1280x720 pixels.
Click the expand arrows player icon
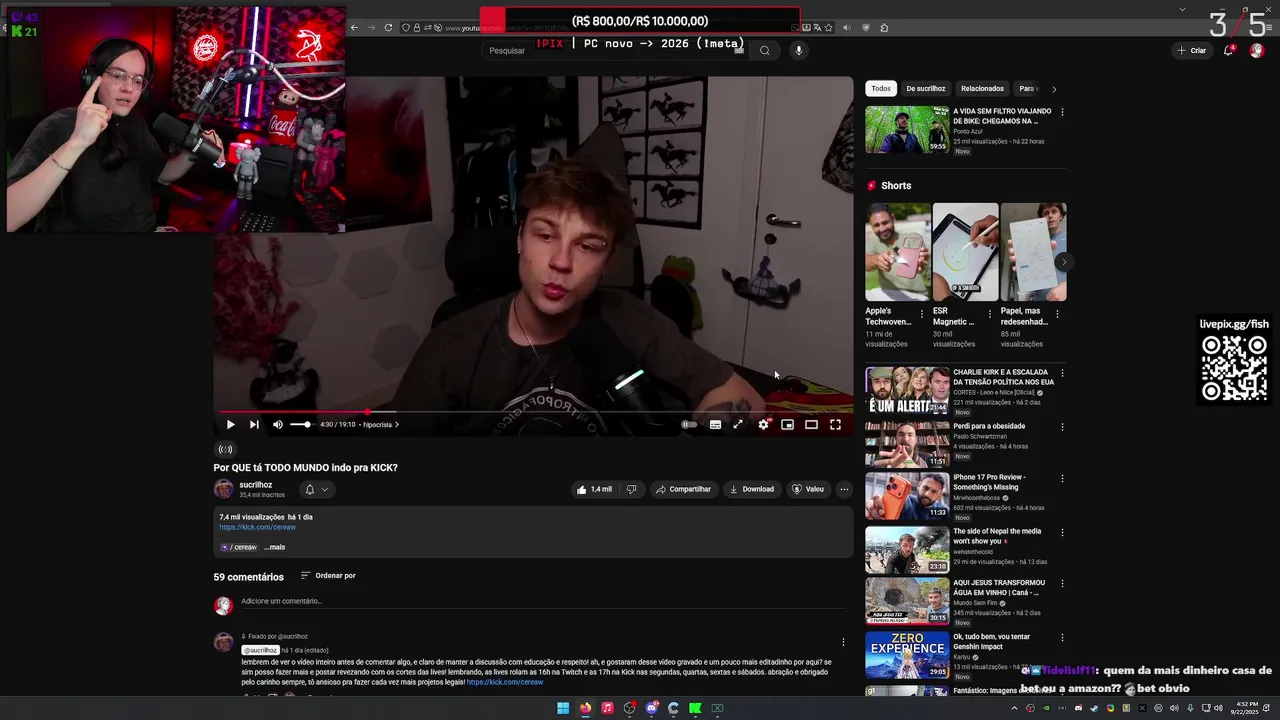pyautogui.click(x=738, y=424)
